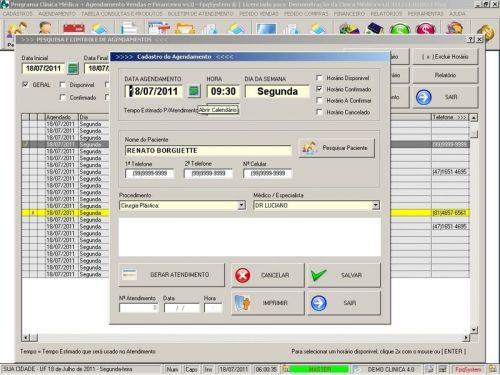This screenshot has width=500, height=375.
Task: Open the green dollar circle toolbar icon
Action: (x=400, y=29)
